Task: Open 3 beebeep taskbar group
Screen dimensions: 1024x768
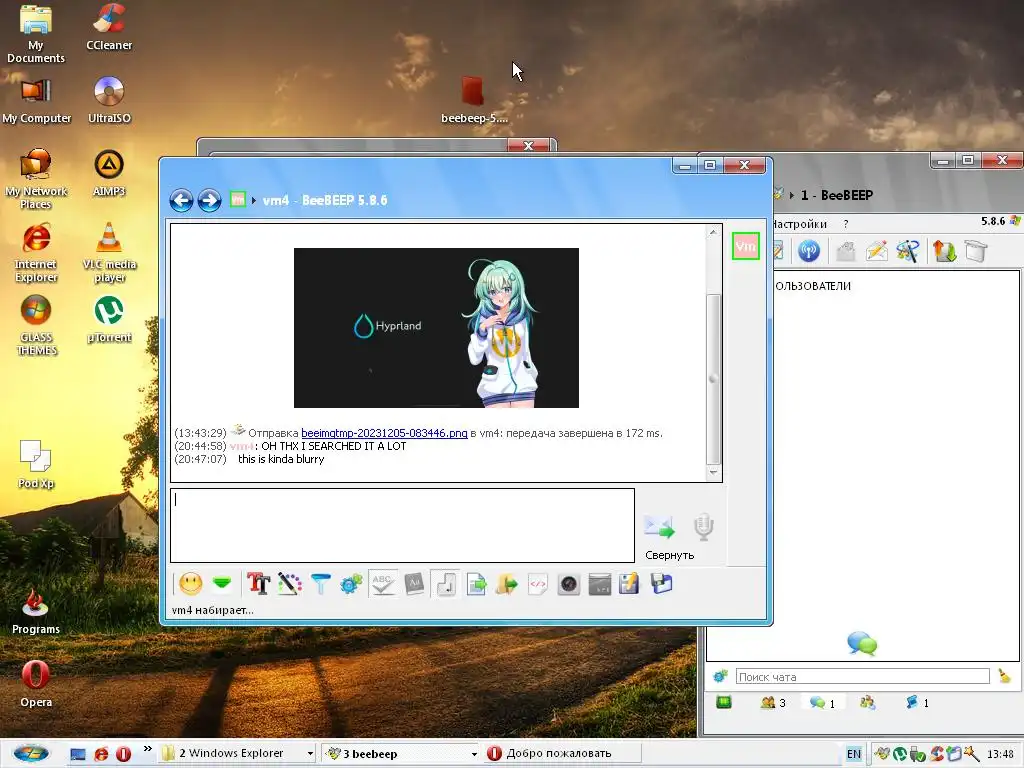Action: click(401, 754)
